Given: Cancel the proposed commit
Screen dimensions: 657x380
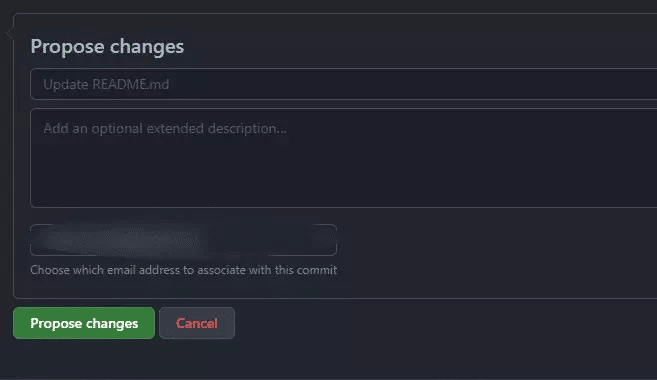Looking at the screenshot, I should point(197,323).
